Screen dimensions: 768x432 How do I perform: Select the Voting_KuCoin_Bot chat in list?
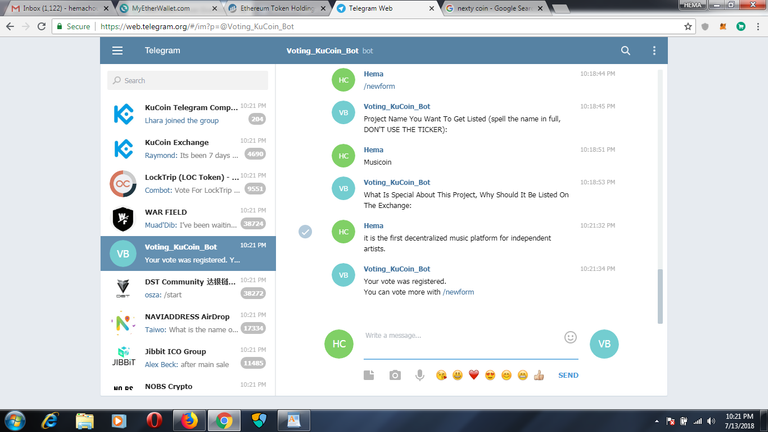tap(188, 253)
